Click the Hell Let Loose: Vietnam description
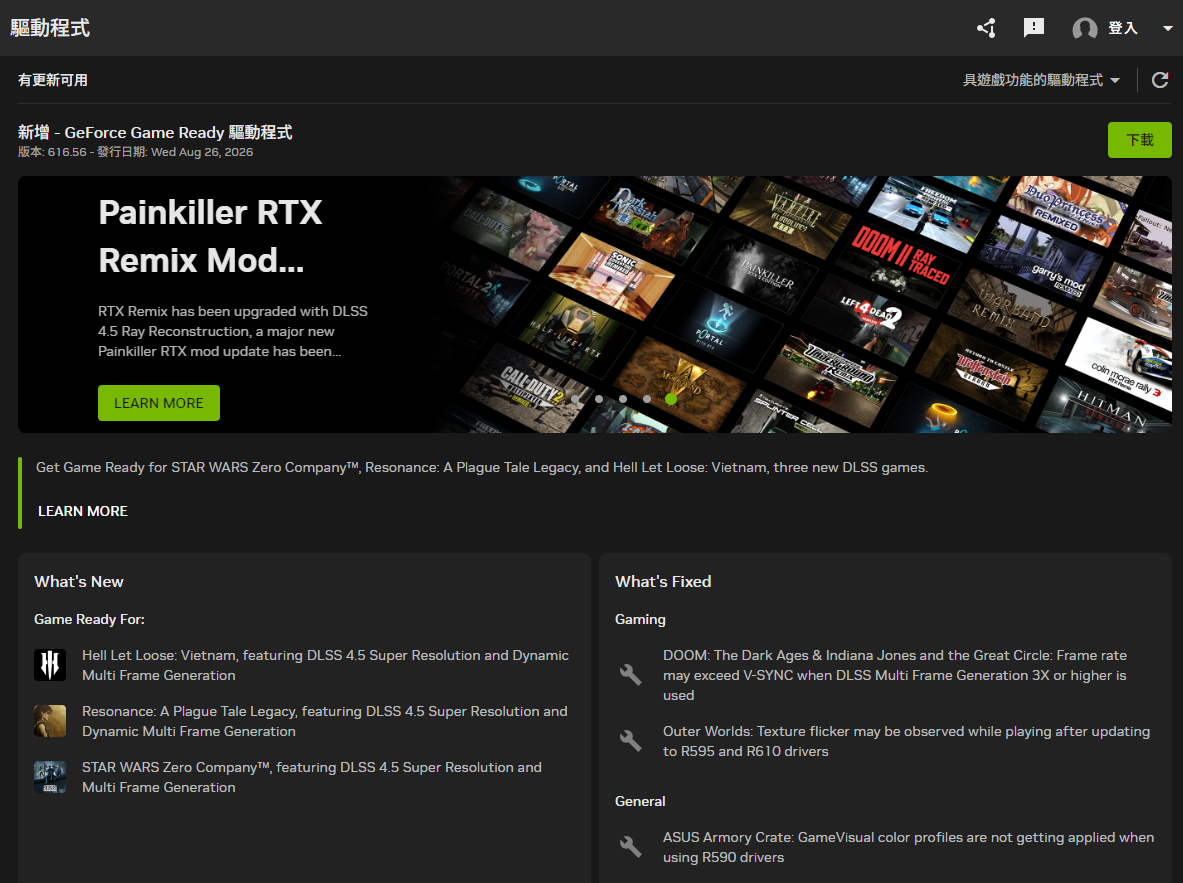Screen dimensions: 1183x883 pos(325,665)
